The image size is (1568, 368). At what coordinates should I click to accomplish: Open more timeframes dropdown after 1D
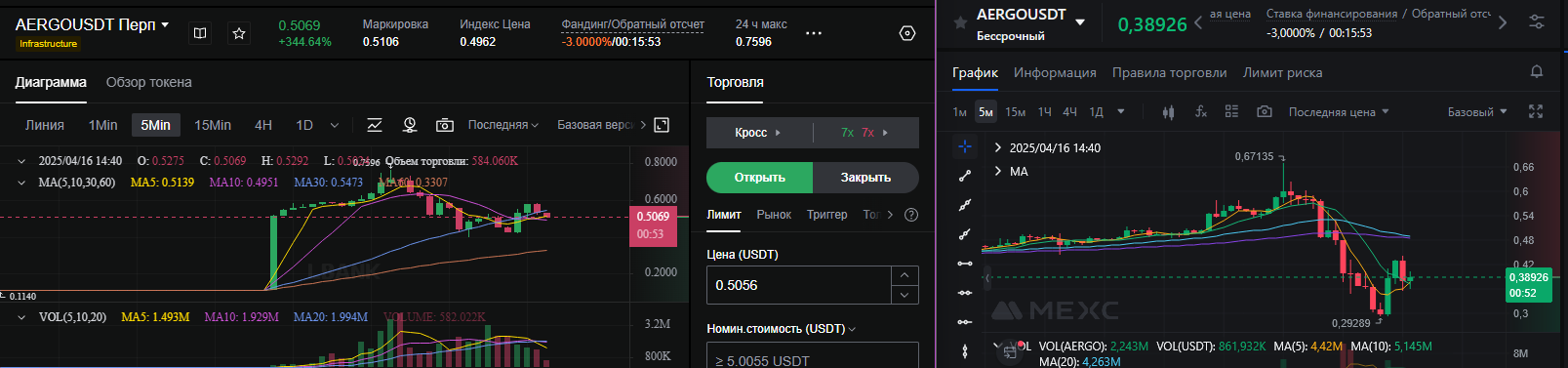(x=335, y=125)
